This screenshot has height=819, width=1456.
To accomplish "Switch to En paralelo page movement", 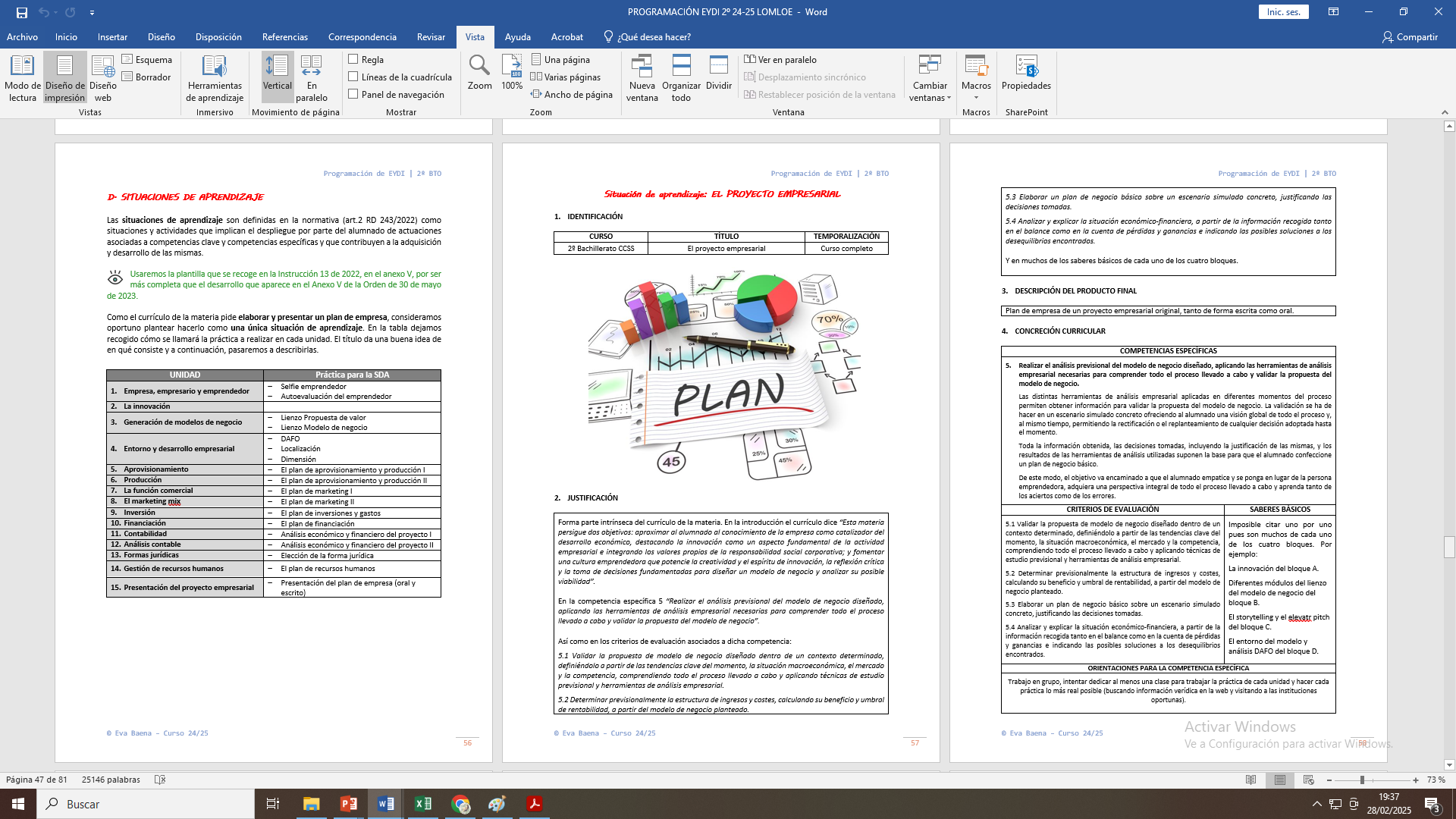I will pyautogui.click(x=312, y=77).
